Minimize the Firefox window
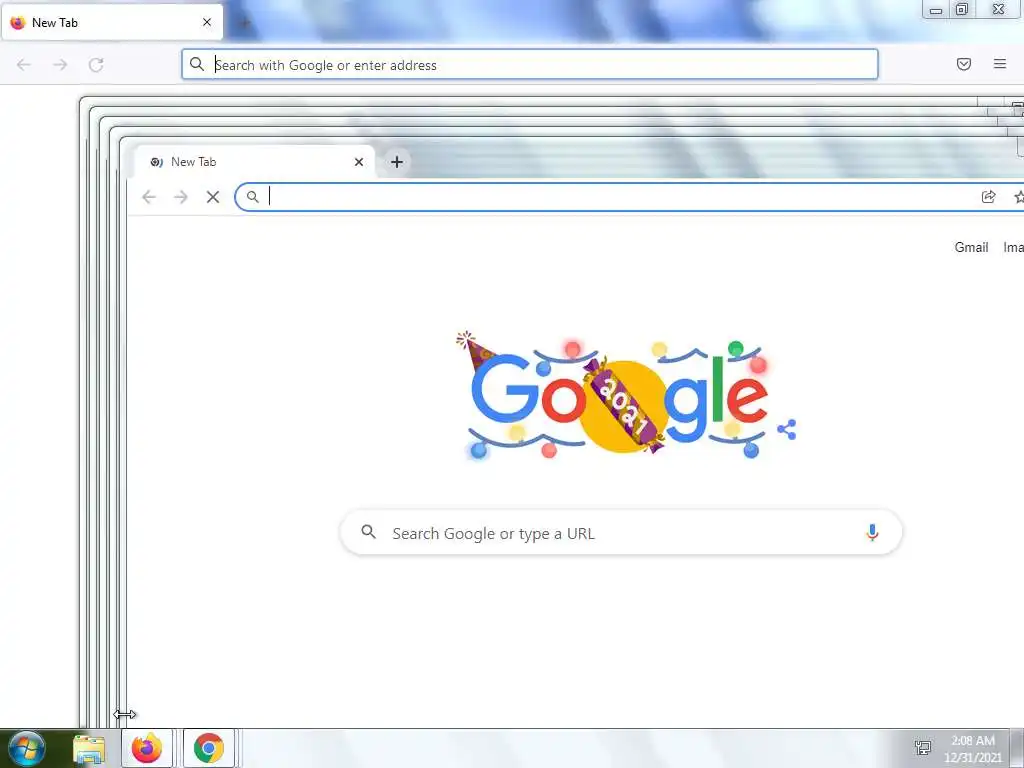 coord(936,10)
